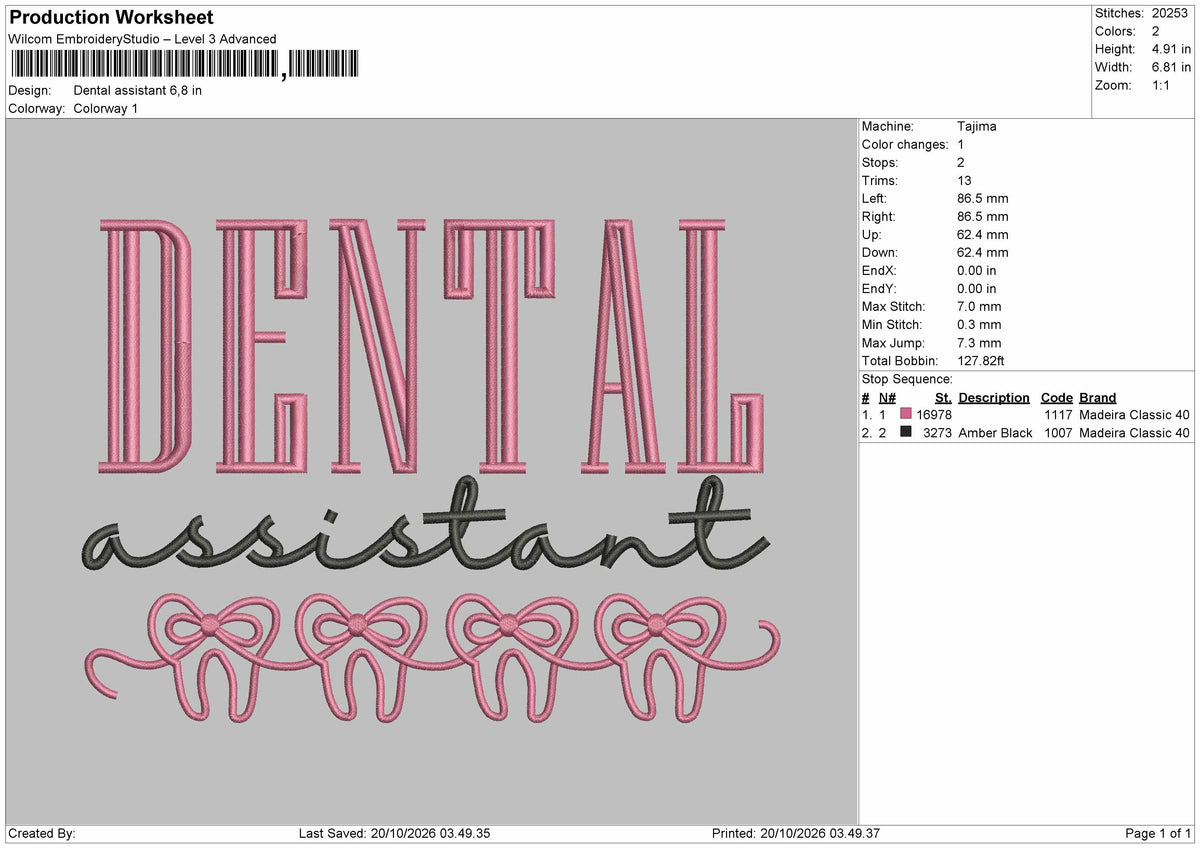
Task: Click the Min Stitch value 0.3 mm
Action: (x=979, y=324)
